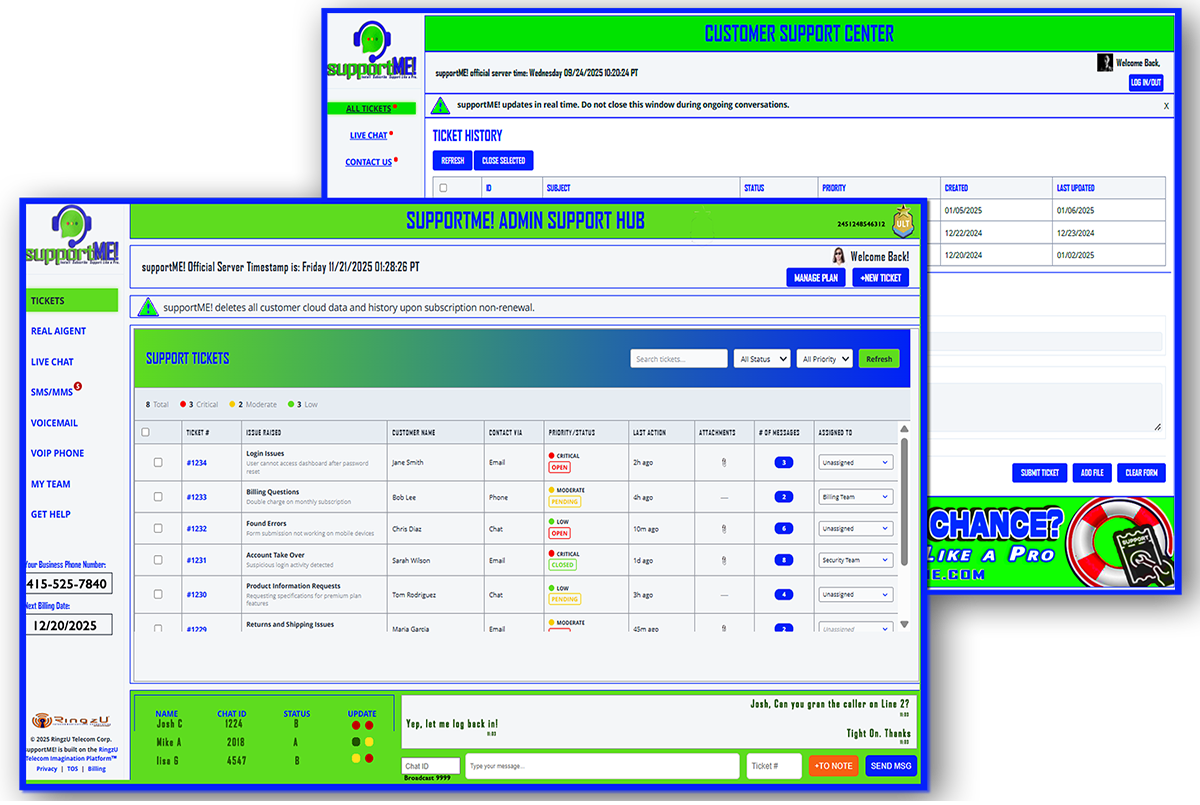Image resolution: width=1200 pixels, height=805 pixels.
Task: Click the SEND MSG button in the chat panel
Action: (x=889, y=765)
